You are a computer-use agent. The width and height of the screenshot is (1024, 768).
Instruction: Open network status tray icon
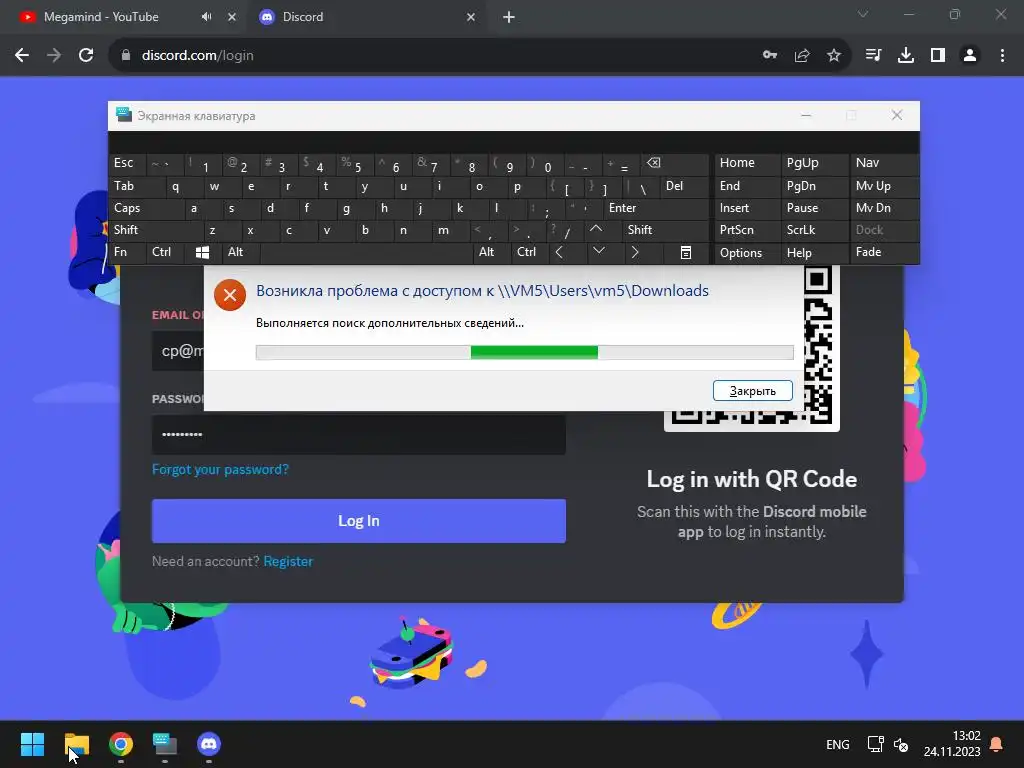click(875, 744)
